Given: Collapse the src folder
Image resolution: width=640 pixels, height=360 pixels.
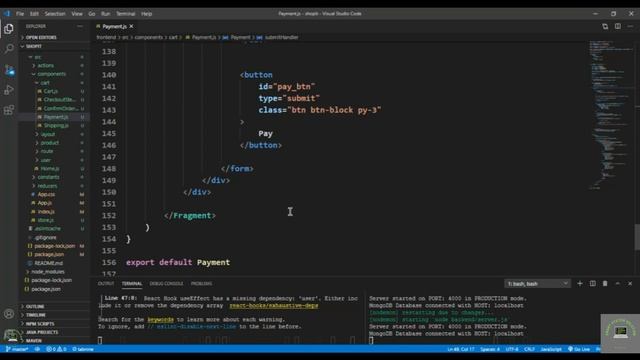Looking at the screenshot, I should click(38, 57).
